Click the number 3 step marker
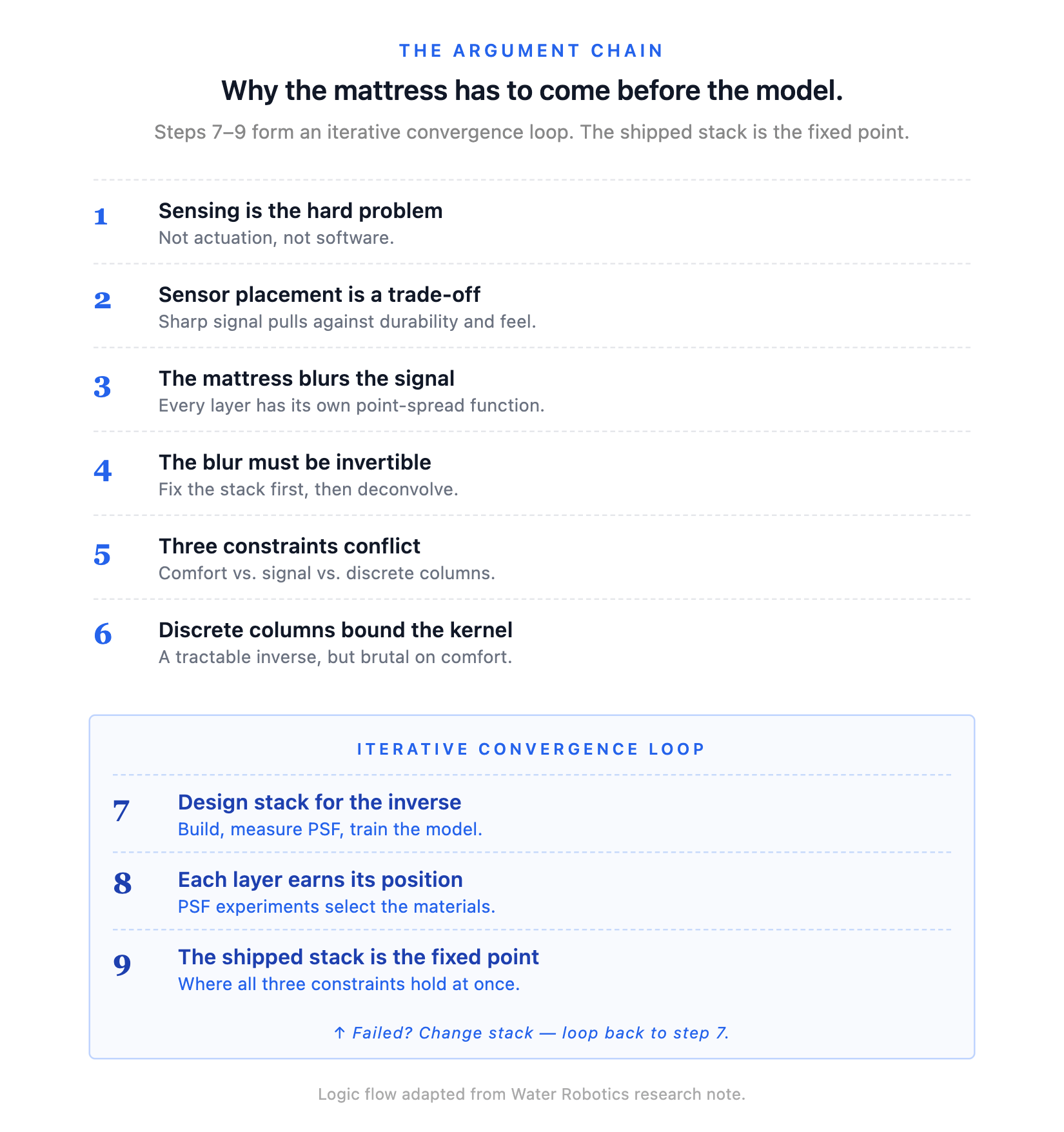 103,387
